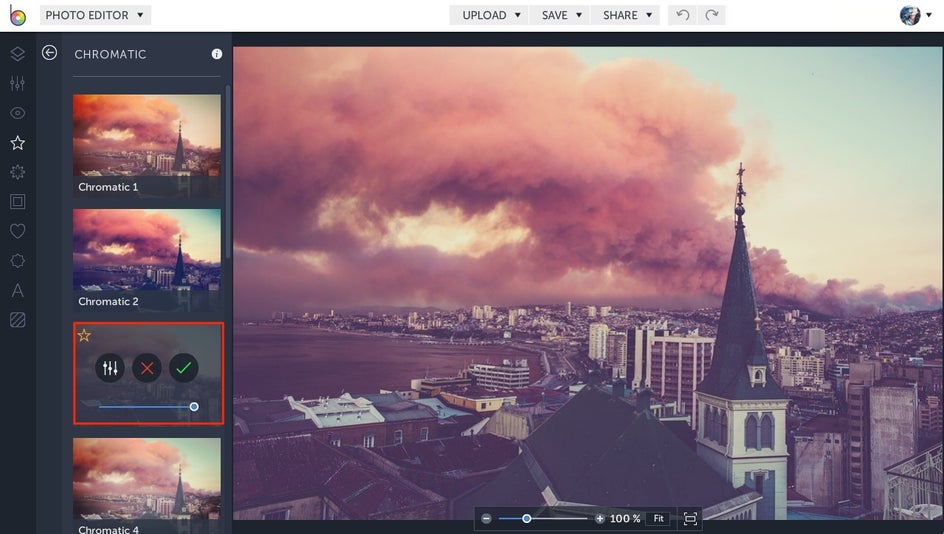
Task: Select the Chromatic 4 effect thumbnail
Action: [x=147, y=485]
